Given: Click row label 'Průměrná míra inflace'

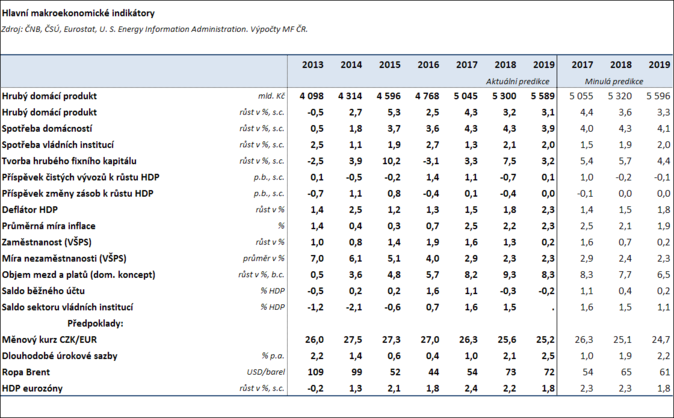Looking at the screenshot, I should click(x=49, y=226).
